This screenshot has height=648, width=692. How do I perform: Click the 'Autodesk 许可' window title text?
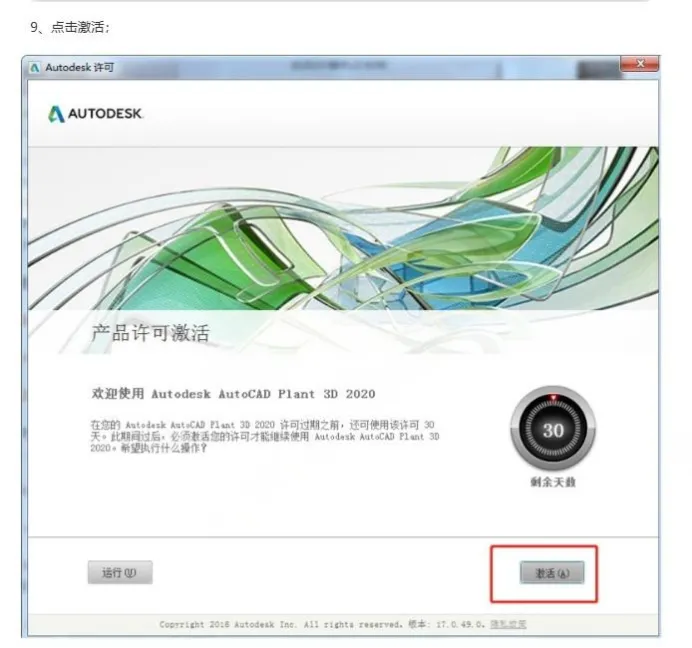click(80, 68)
